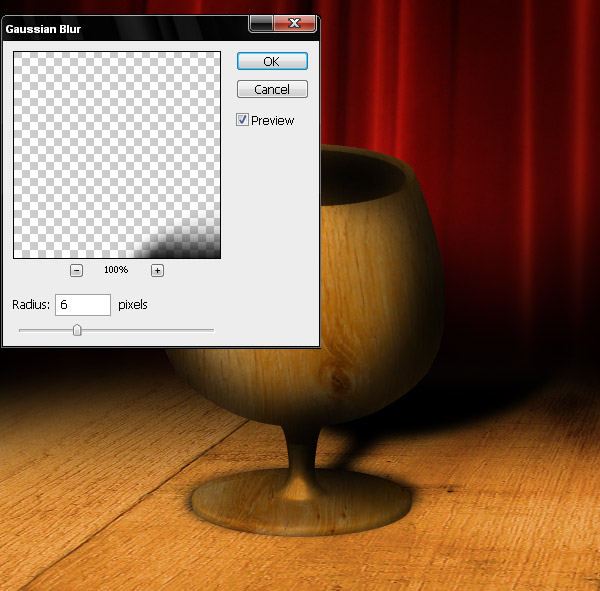The height and width of the screenshot is (591, 600).
Task: Click the 100% zoom level text
Action: [116, 270]
